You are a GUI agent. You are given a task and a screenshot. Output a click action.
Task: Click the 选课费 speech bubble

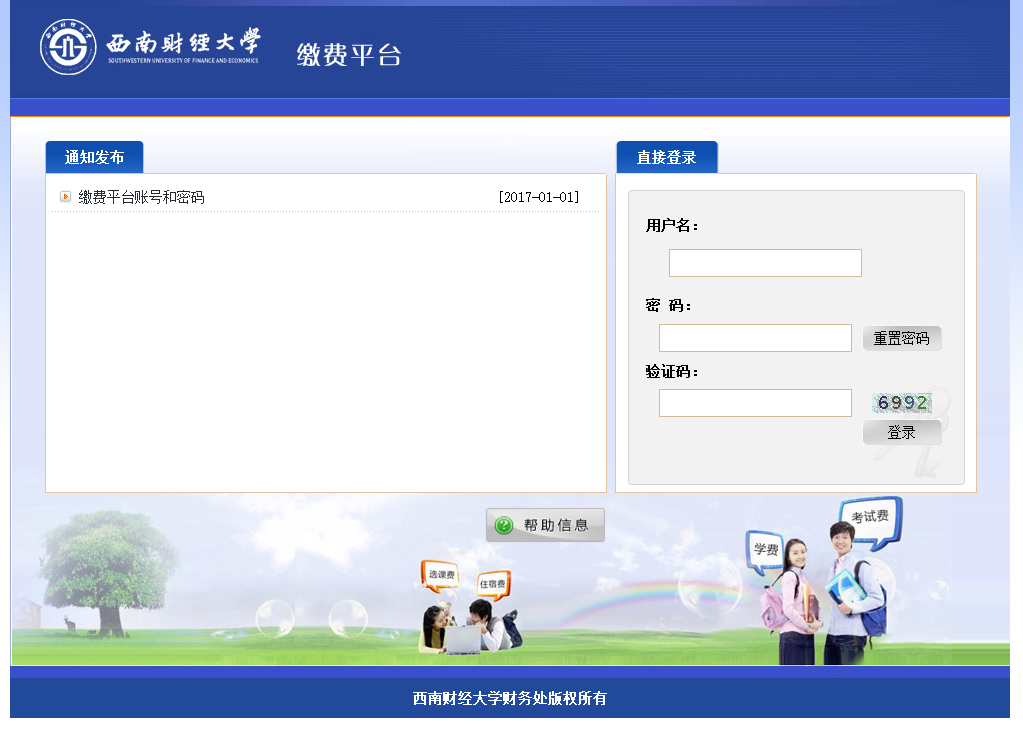[x=440, y=575]
